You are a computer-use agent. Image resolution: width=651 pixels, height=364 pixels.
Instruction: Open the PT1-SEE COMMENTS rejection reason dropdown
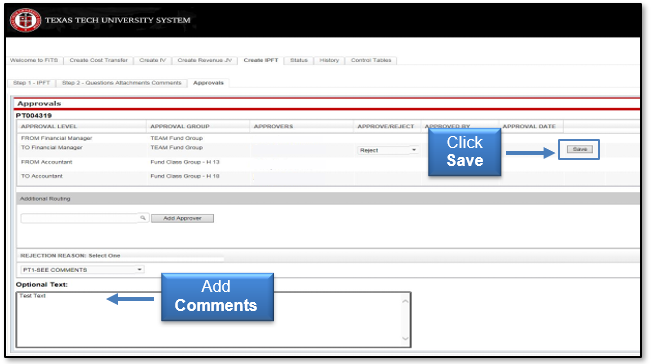(x=82, y=270)
